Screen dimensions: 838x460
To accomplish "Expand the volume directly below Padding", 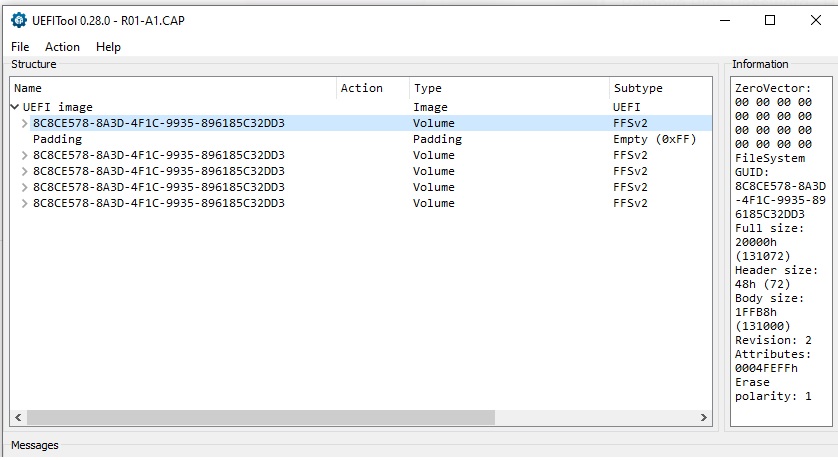I will tap(25, 155).
